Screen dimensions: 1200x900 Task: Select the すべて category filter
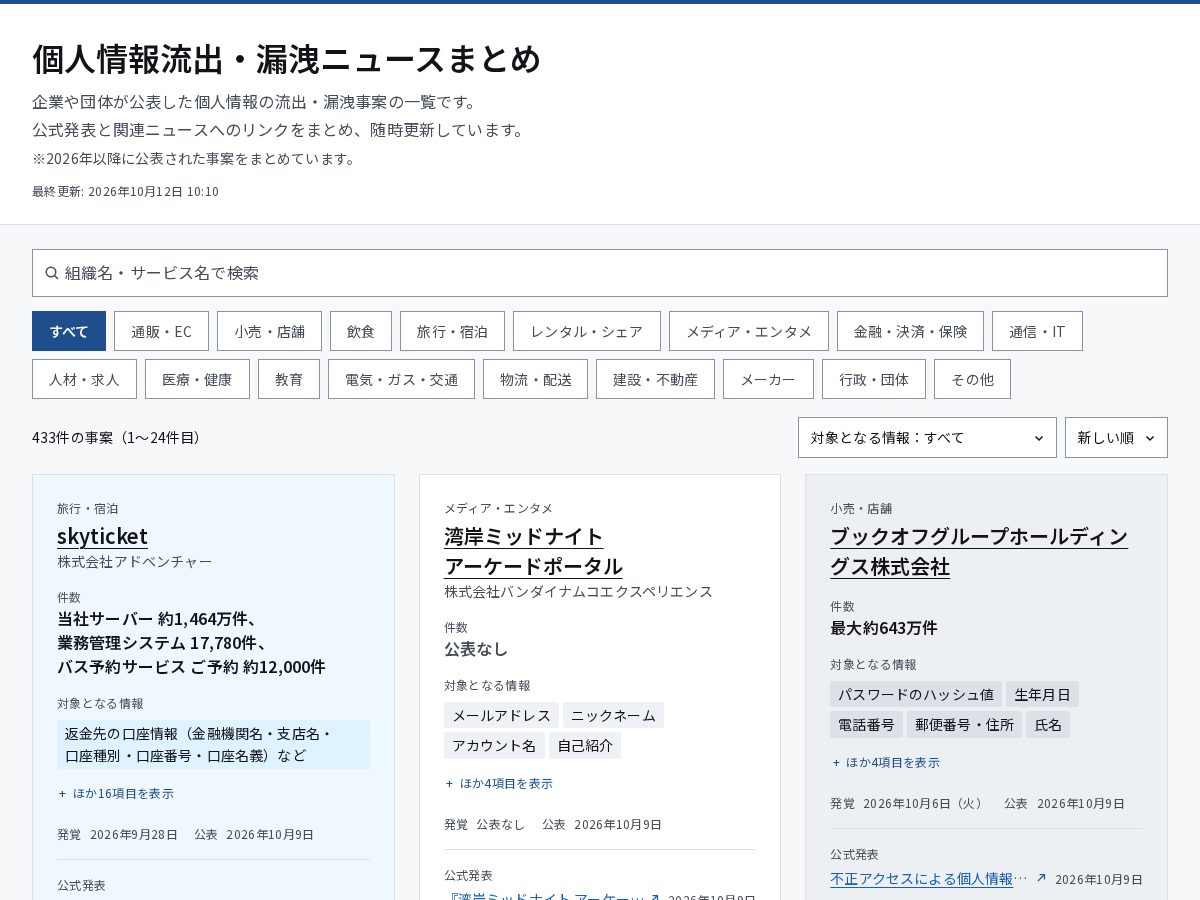pos(69,331)
